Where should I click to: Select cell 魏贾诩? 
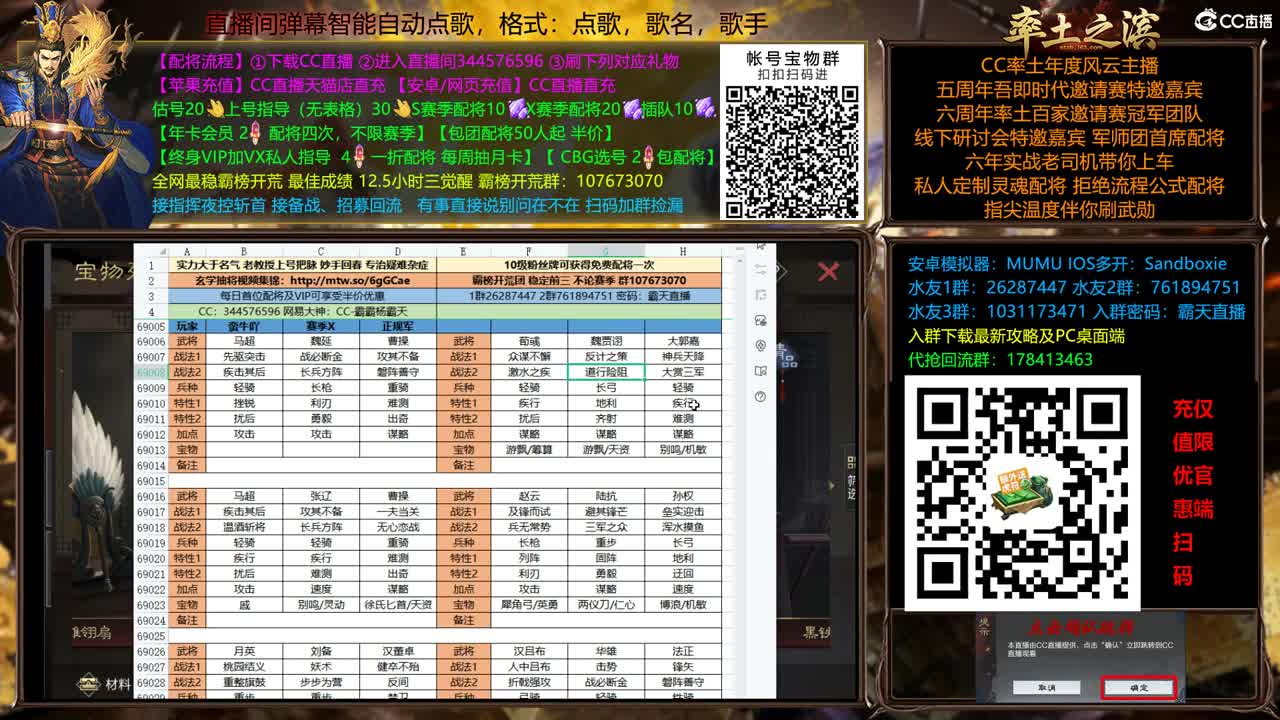pyautogui.click(x=606, y=341)
